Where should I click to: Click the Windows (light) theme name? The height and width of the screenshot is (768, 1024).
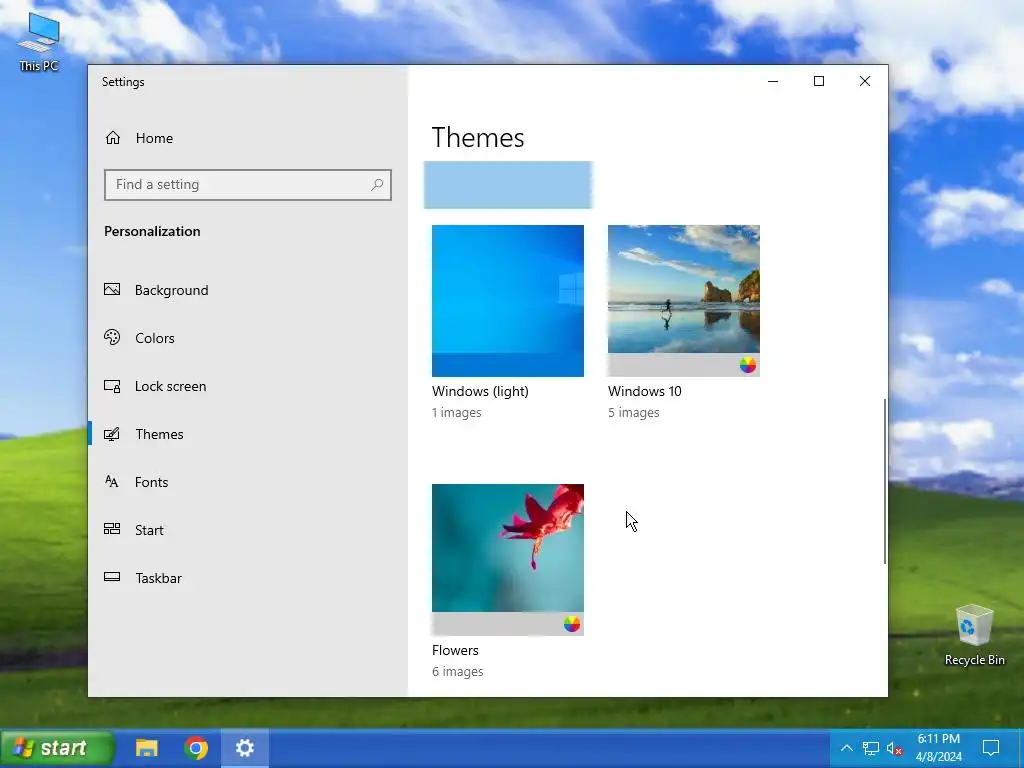tap(480, 391)
